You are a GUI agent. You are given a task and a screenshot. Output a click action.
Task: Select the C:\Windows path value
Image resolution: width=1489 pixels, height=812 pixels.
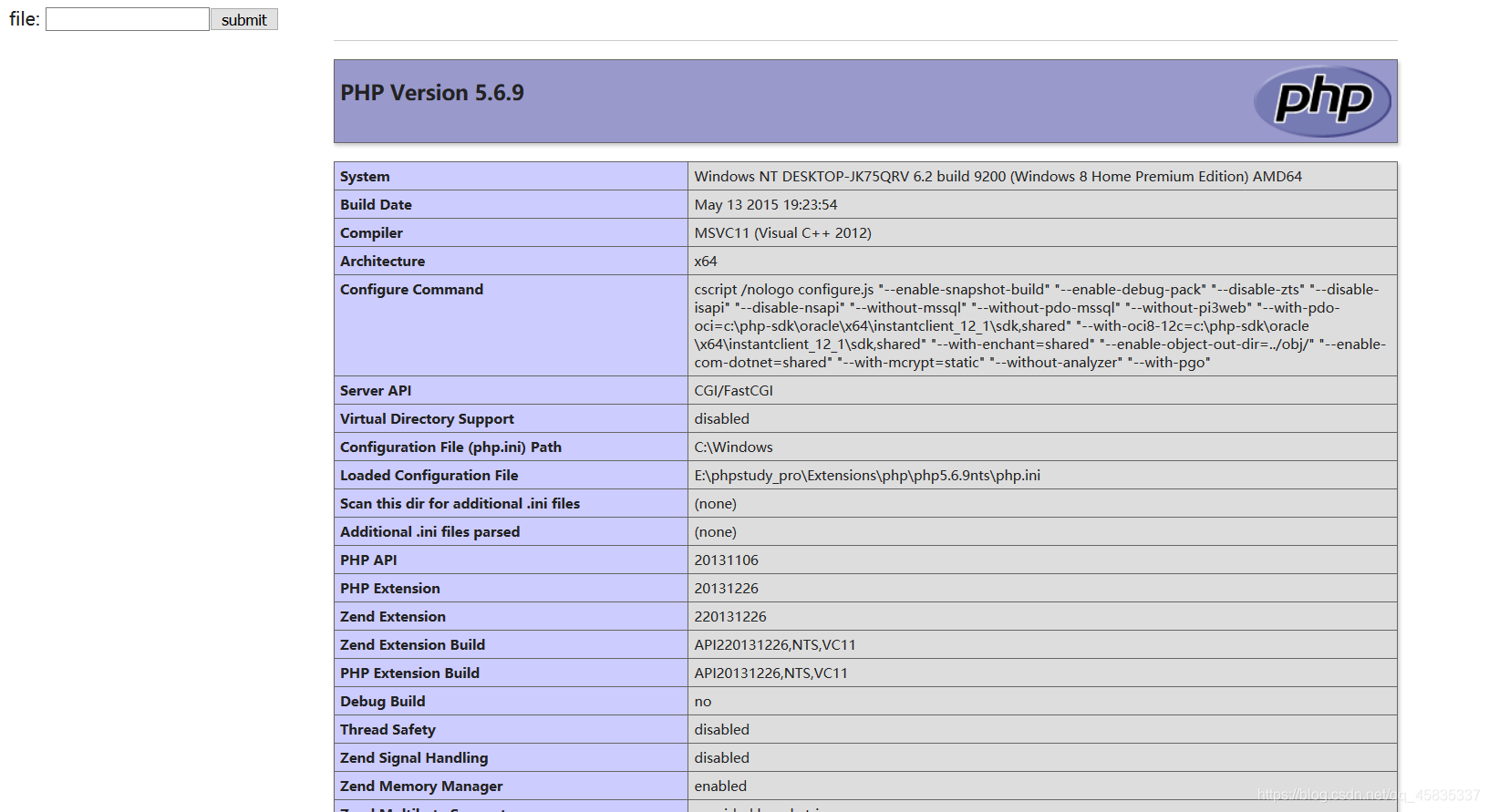tap(733, 447)
